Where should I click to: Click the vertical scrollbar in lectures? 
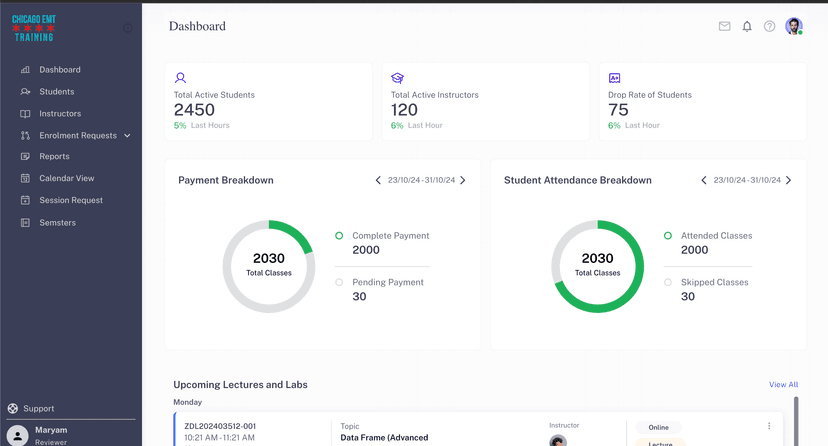796,420
